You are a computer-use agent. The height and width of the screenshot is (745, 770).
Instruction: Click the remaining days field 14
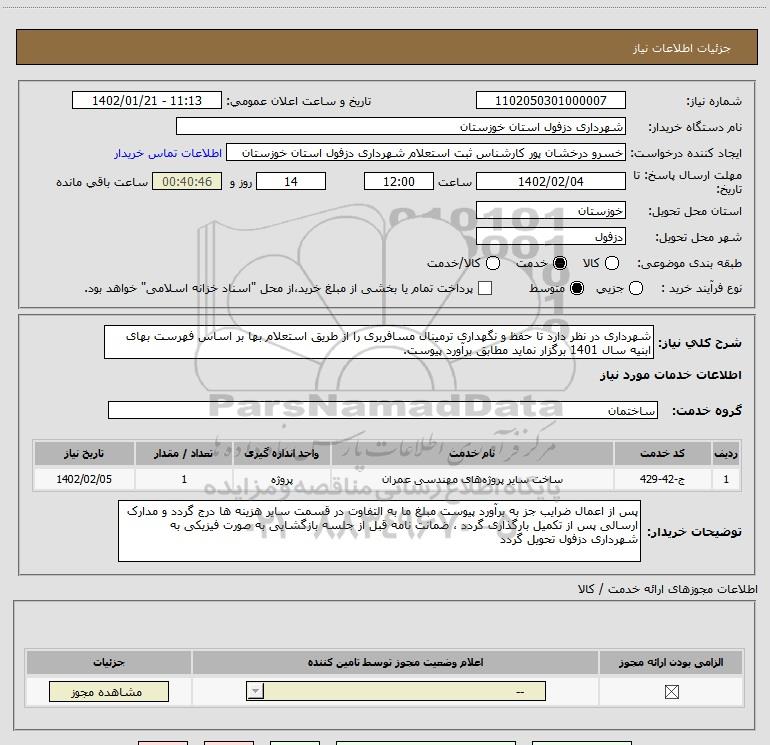(x=291, y=181)
